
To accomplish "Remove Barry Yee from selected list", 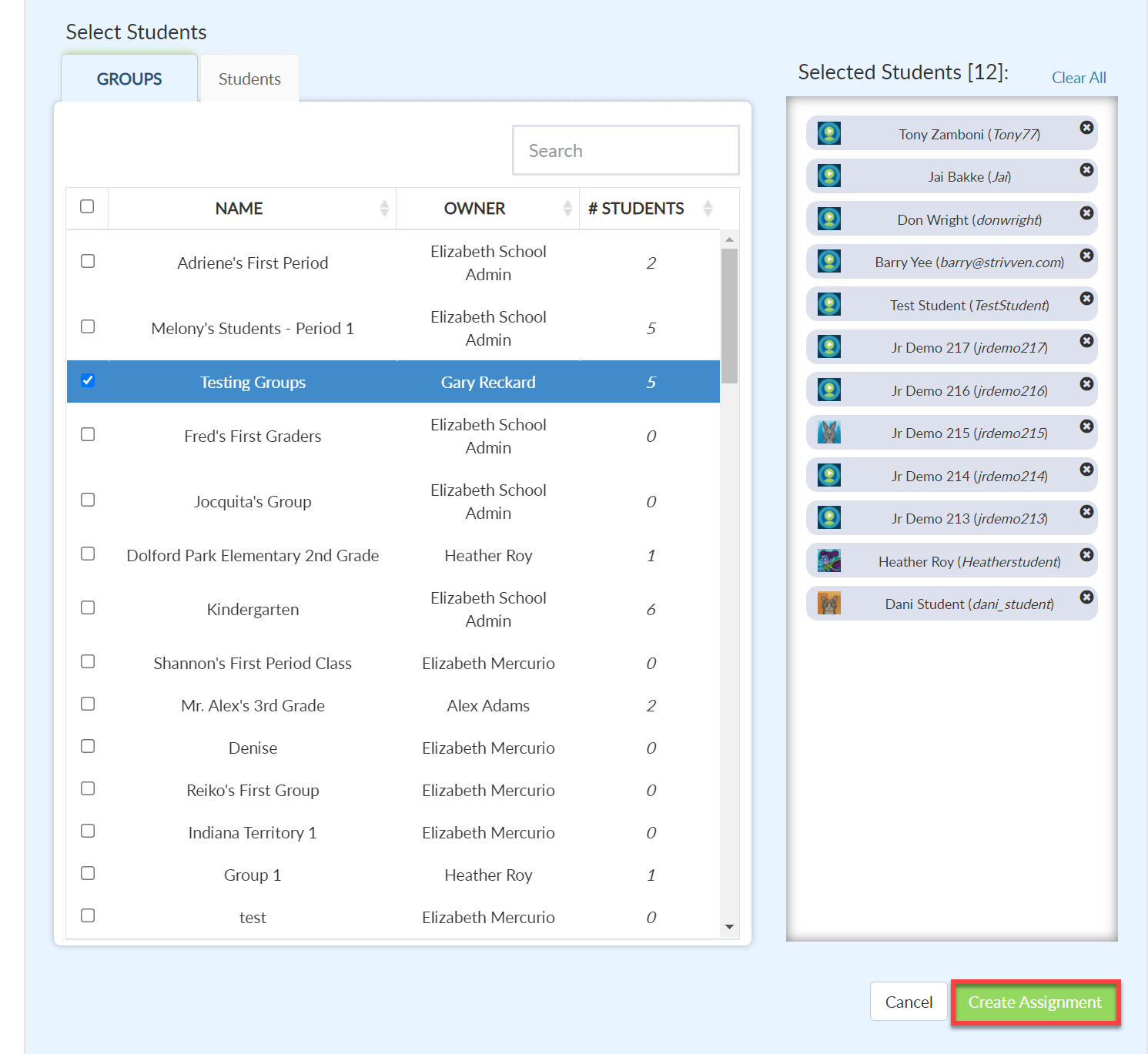I will tap(1086, 256).
